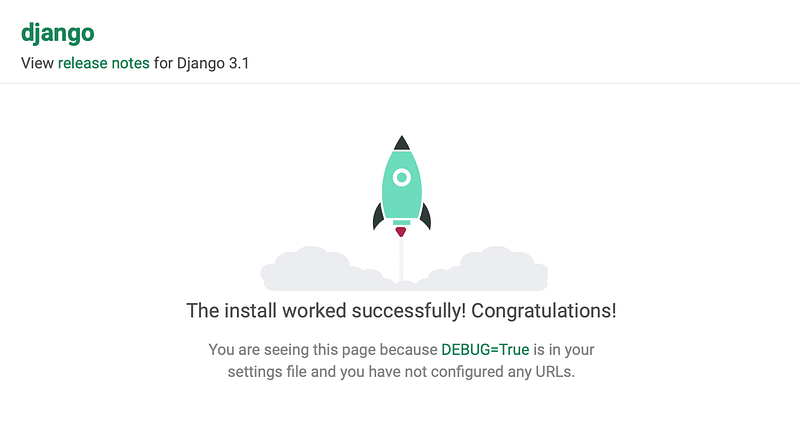The width and height of the screenshot is (800, 431).
Task: Click the django logo heading
Action: [58, 33]
